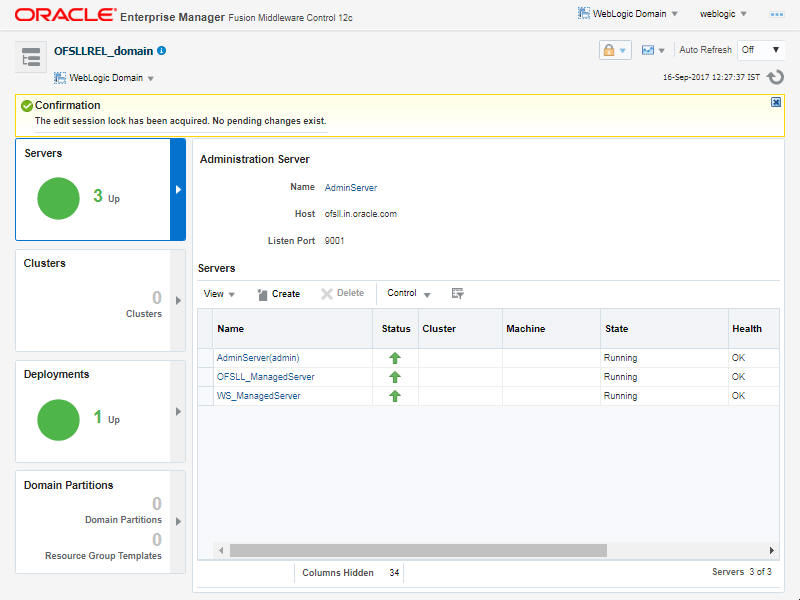Expand the Servers tile arrow
The height and width of the screenshot is (600, 800).
point(178,189)
